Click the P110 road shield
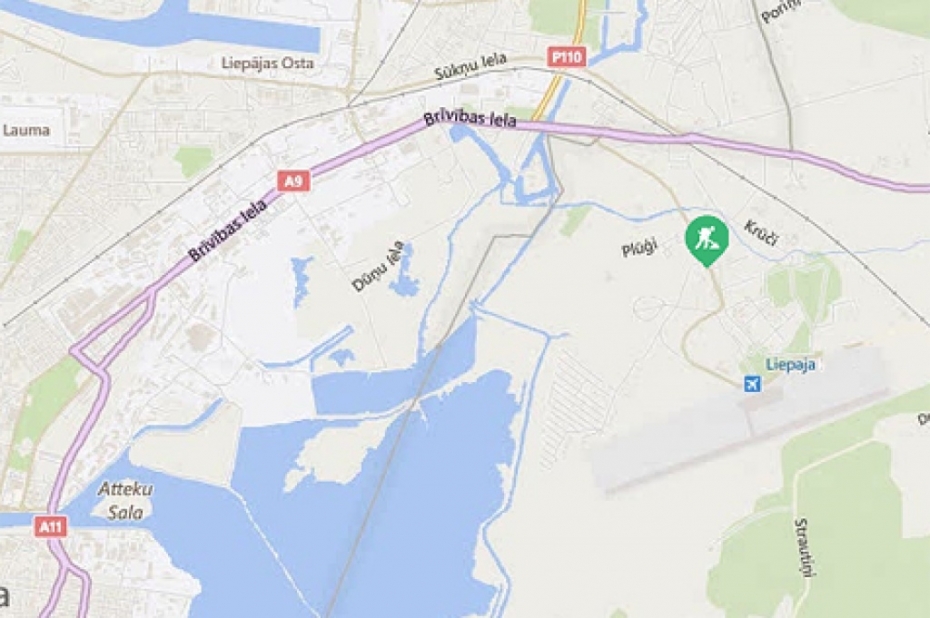The width and height of the screenshot is (930, 618). tap(566, 57)
